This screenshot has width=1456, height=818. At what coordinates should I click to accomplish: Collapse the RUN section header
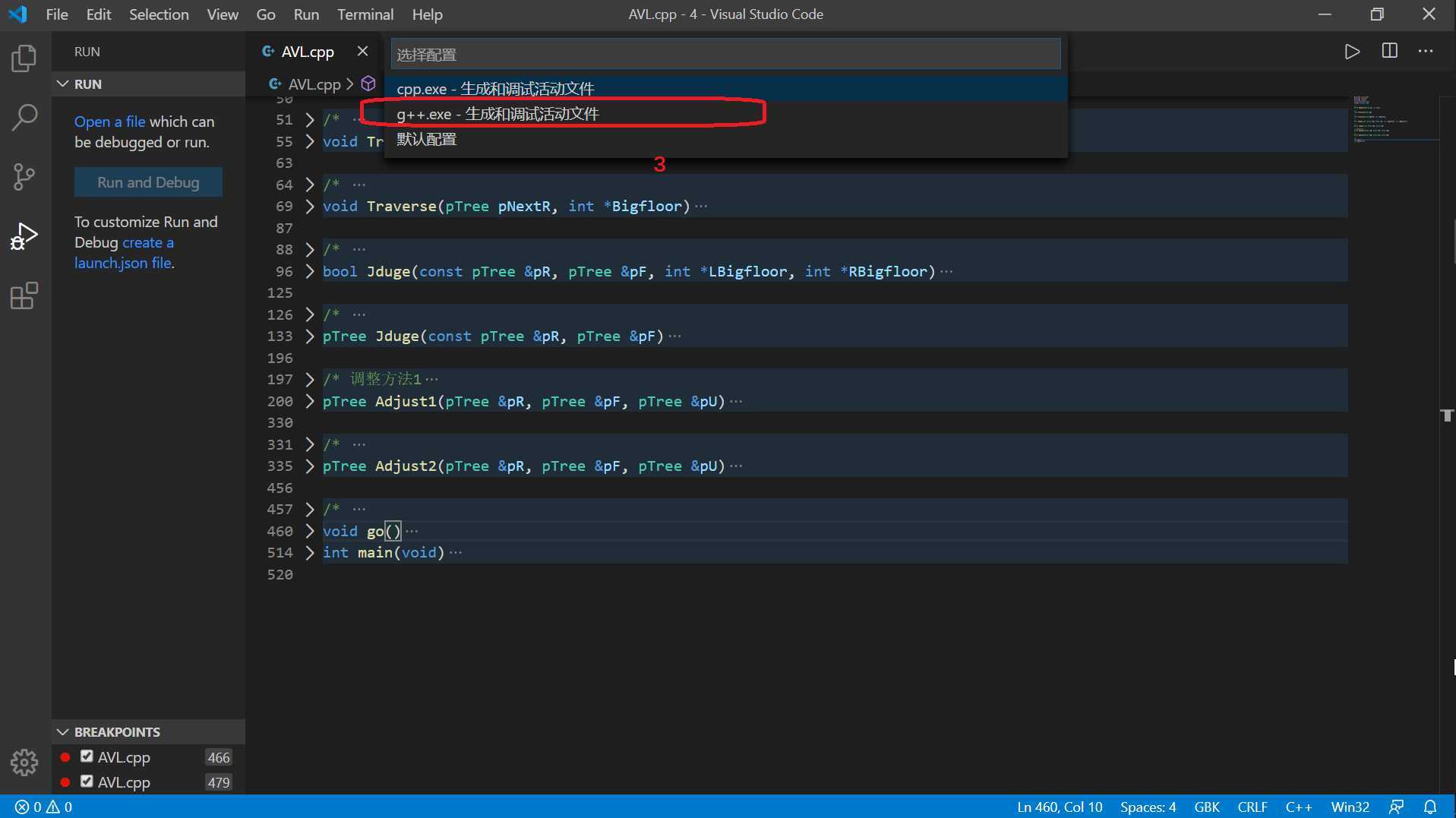[x=148, y=84]
